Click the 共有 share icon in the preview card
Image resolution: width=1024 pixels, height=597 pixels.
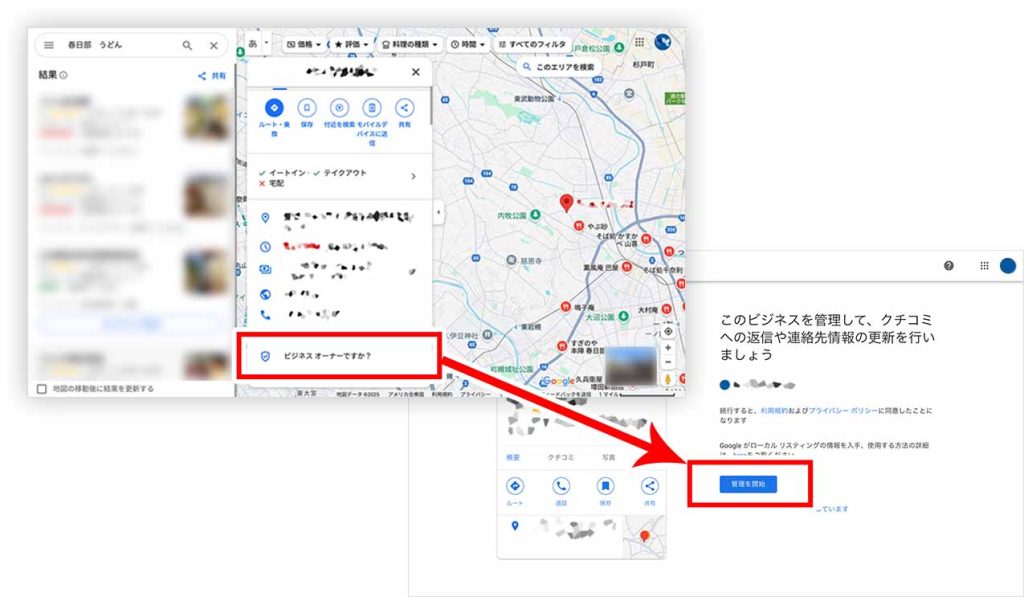pos(649,486)
